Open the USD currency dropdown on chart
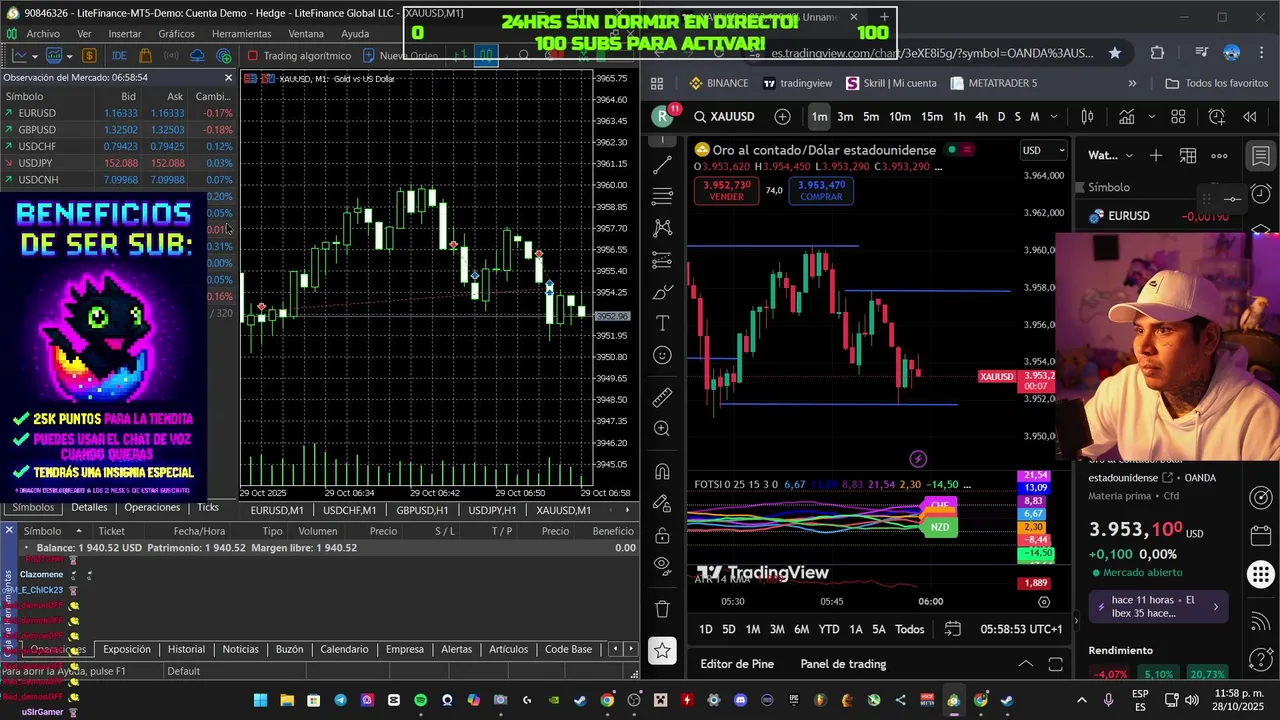The width and height of the screenshot is (1280, 720). coord(1043,151)
